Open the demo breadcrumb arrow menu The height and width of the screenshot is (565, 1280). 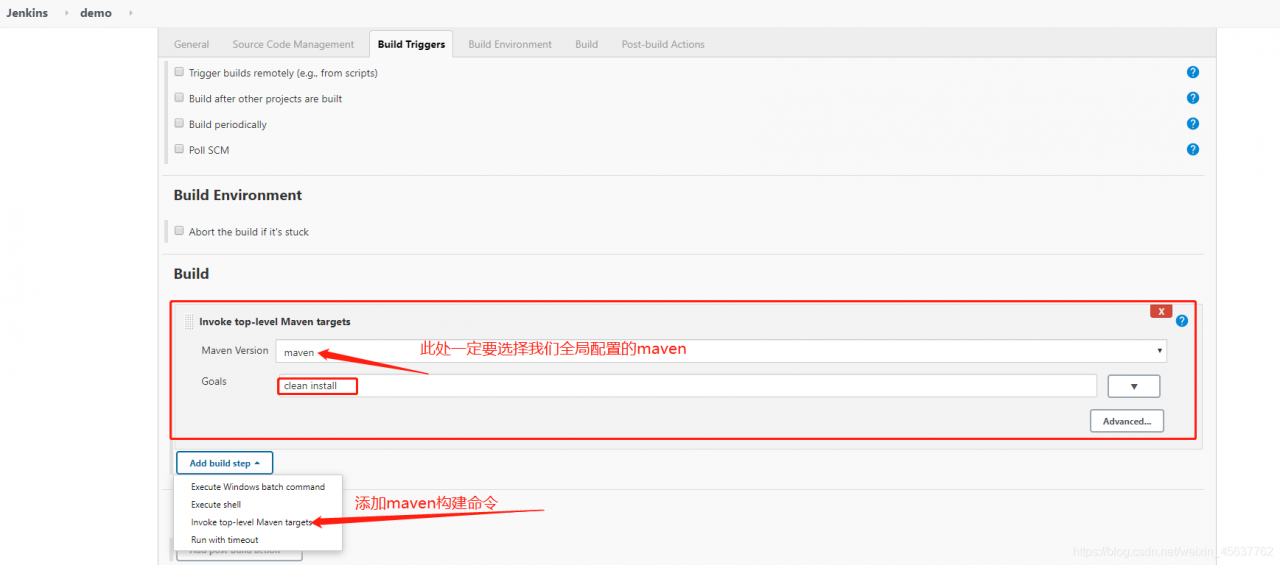click(x=130, y=13)
